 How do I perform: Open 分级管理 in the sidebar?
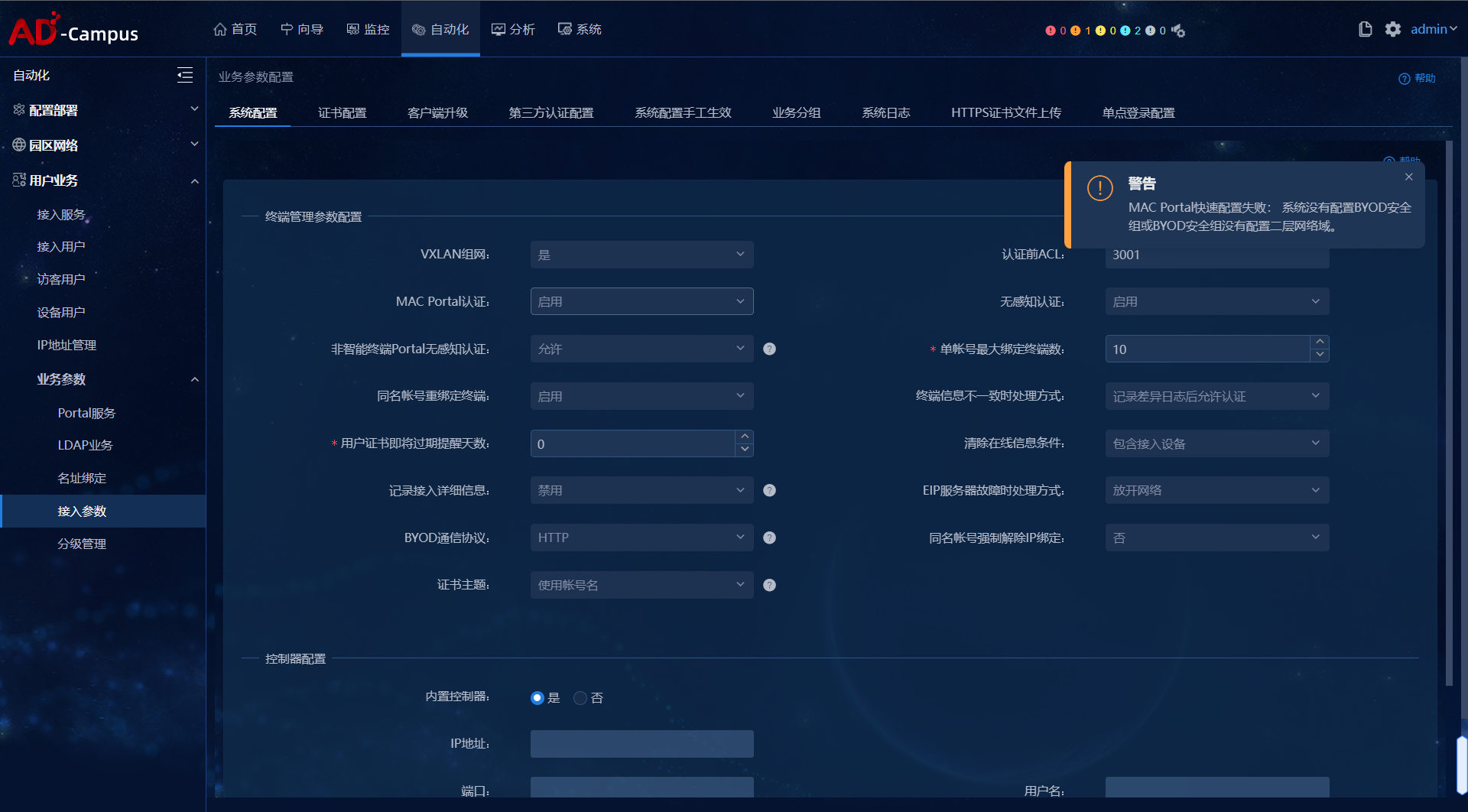tap(82, 544)
